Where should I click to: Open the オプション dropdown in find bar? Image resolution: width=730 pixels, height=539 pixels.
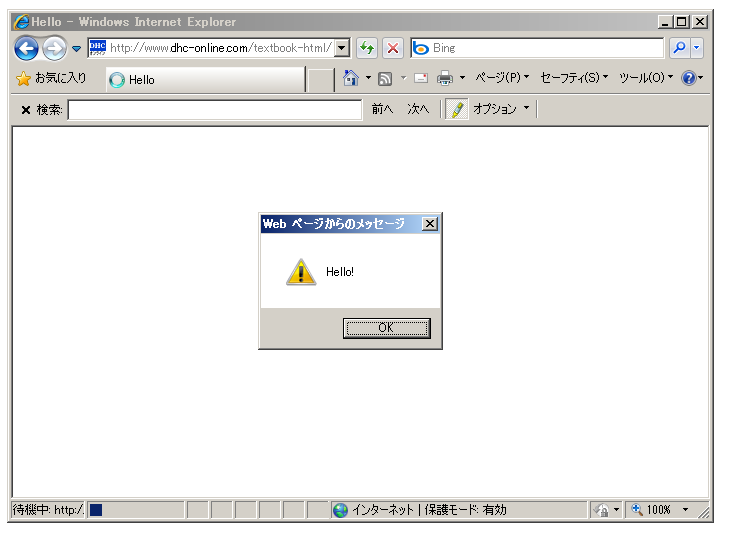[501, 109]
